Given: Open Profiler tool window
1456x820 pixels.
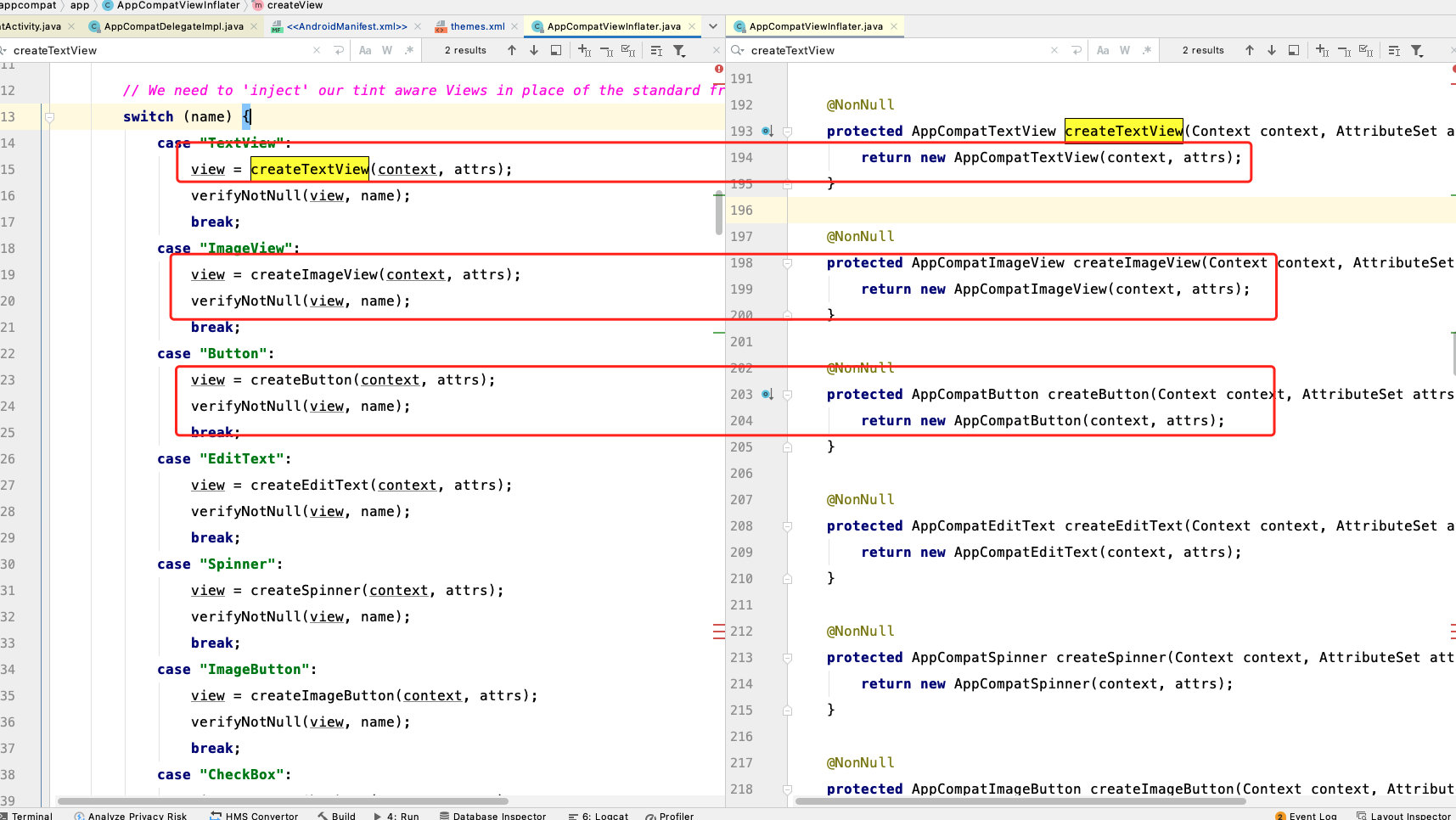Looking at the screenshot, I should tap(670, 815).
